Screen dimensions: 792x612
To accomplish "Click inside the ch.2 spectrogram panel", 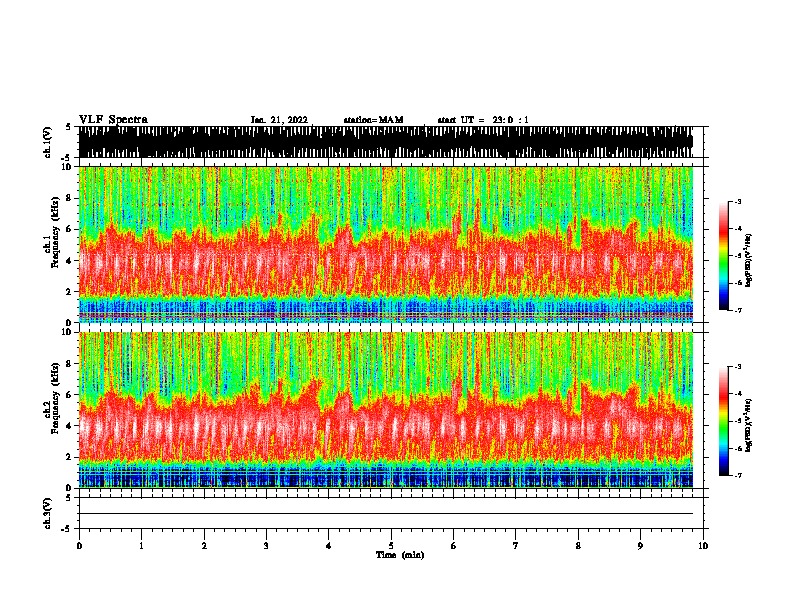I will click(386, 410).
